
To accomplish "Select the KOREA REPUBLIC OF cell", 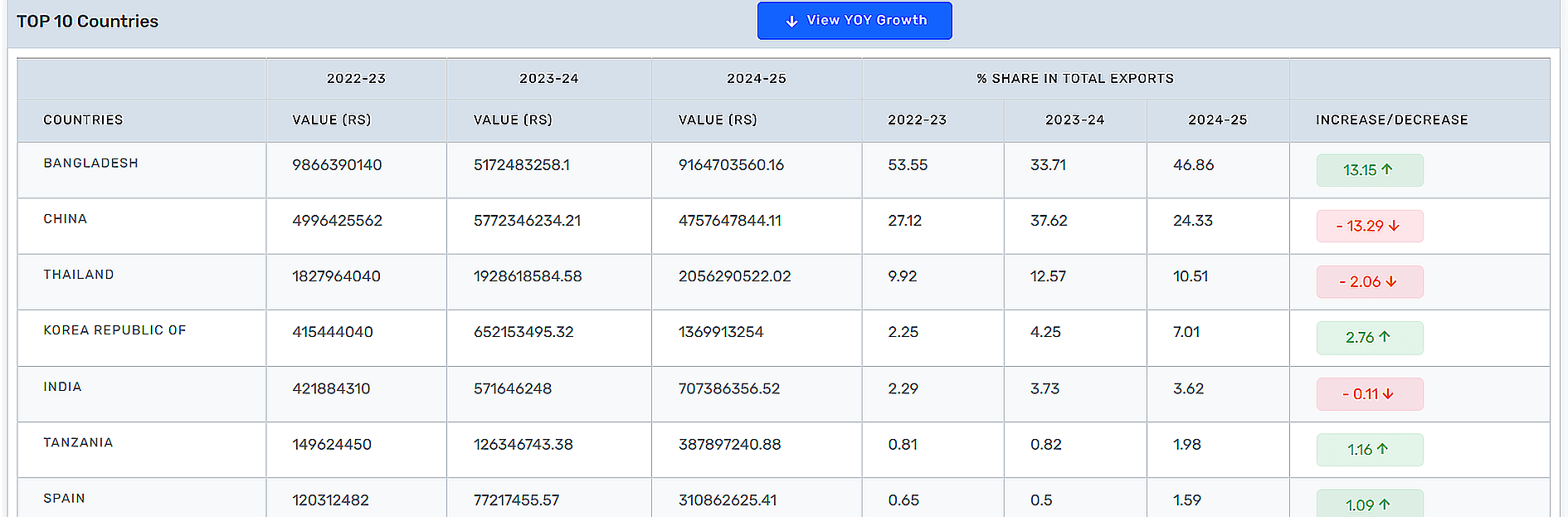I will point(114,330).
